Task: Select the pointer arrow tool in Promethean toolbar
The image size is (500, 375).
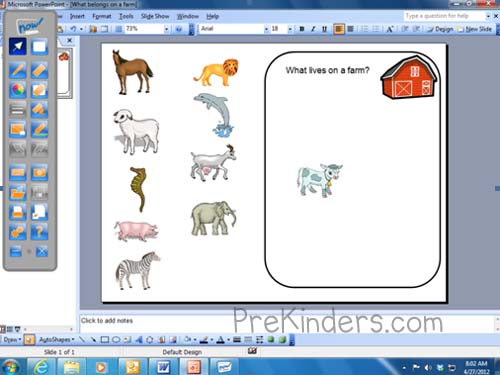Action: (18, 47)
